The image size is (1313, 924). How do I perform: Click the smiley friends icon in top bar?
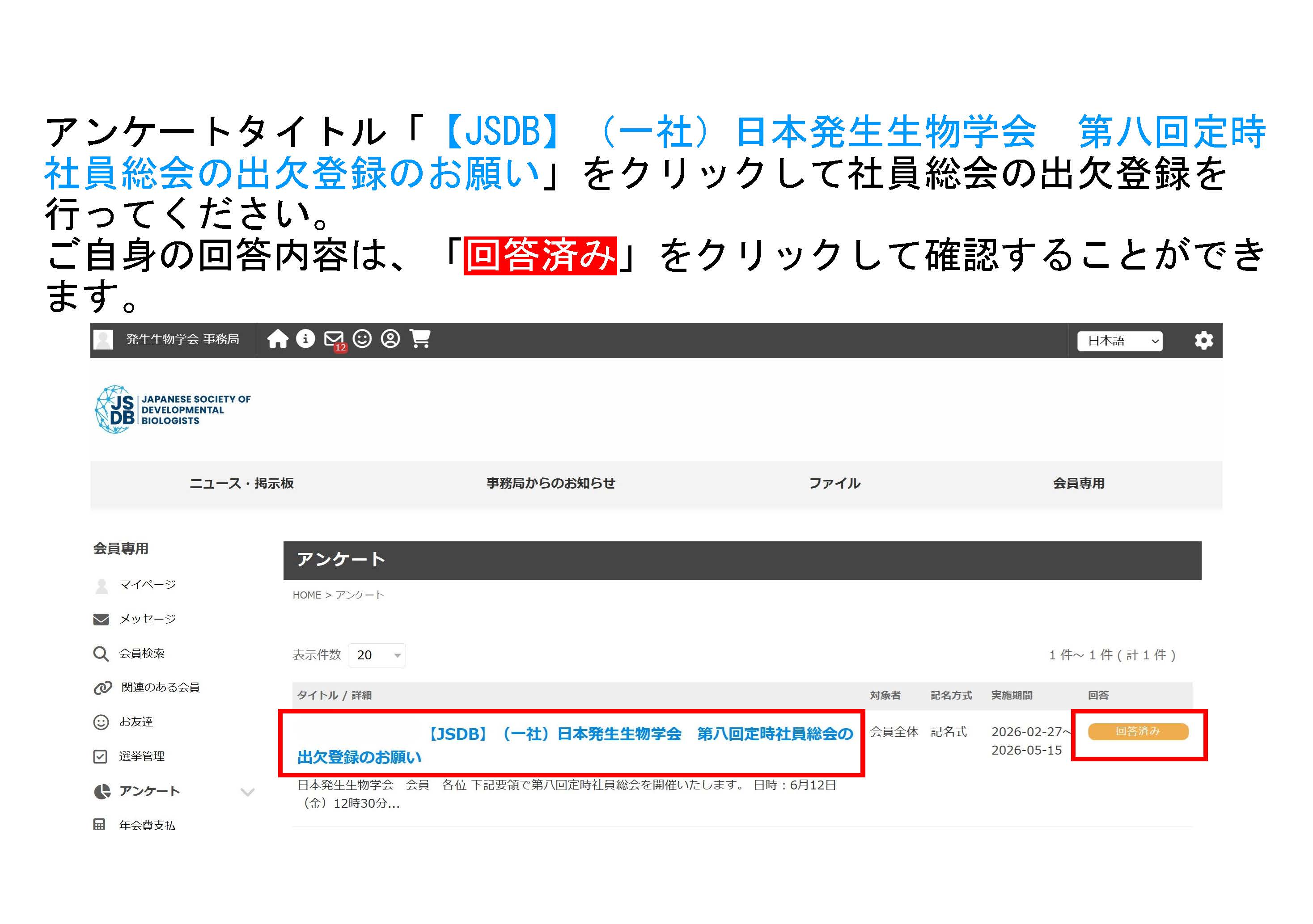(x=362, y=339)
